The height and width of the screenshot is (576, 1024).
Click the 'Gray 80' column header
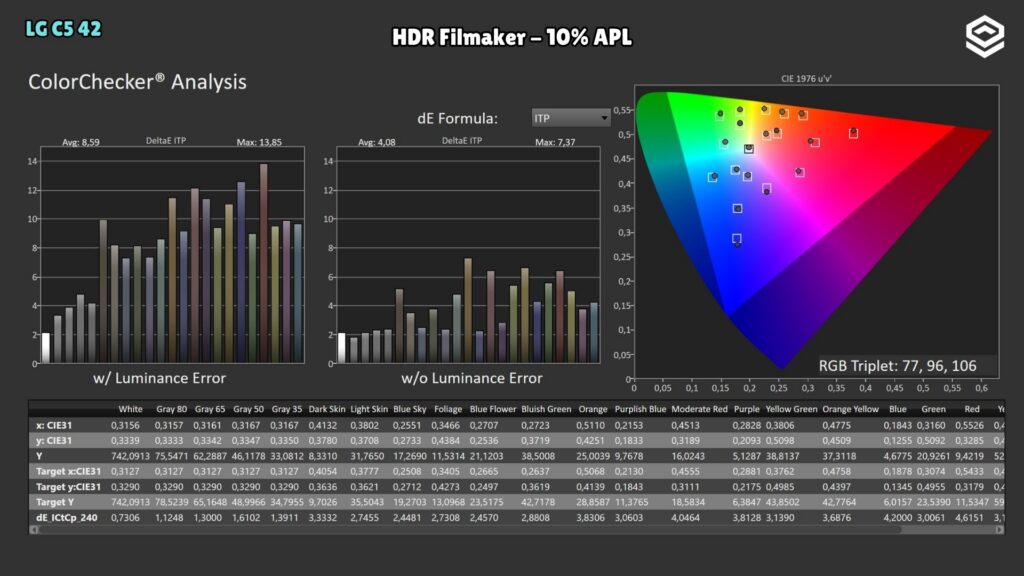(x=171, y=409)
